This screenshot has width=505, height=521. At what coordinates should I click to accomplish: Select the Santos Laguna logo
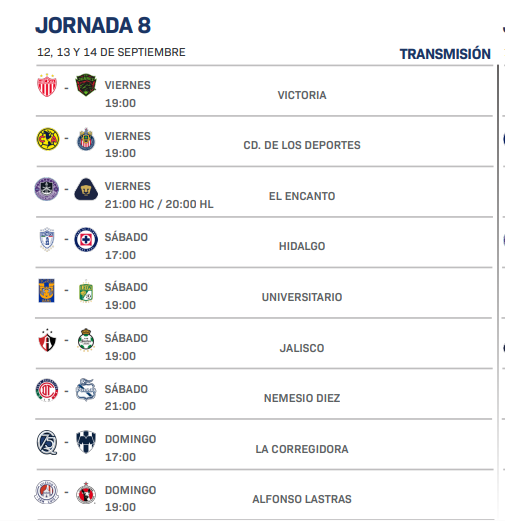86,340
